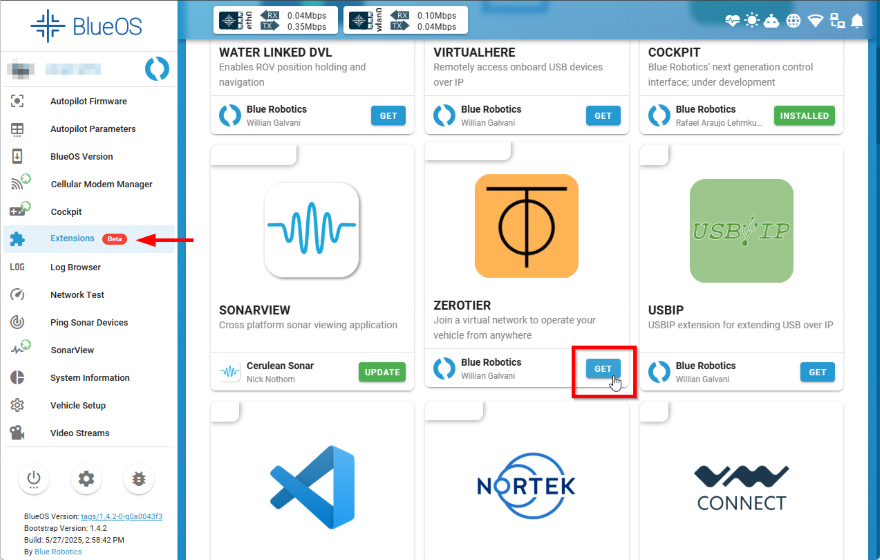Image resolution: width=880 pixels, height=560 pixels.
Task: Click the Blue Robotics logo beside the vehicle name
Action: tap(157, 69)
